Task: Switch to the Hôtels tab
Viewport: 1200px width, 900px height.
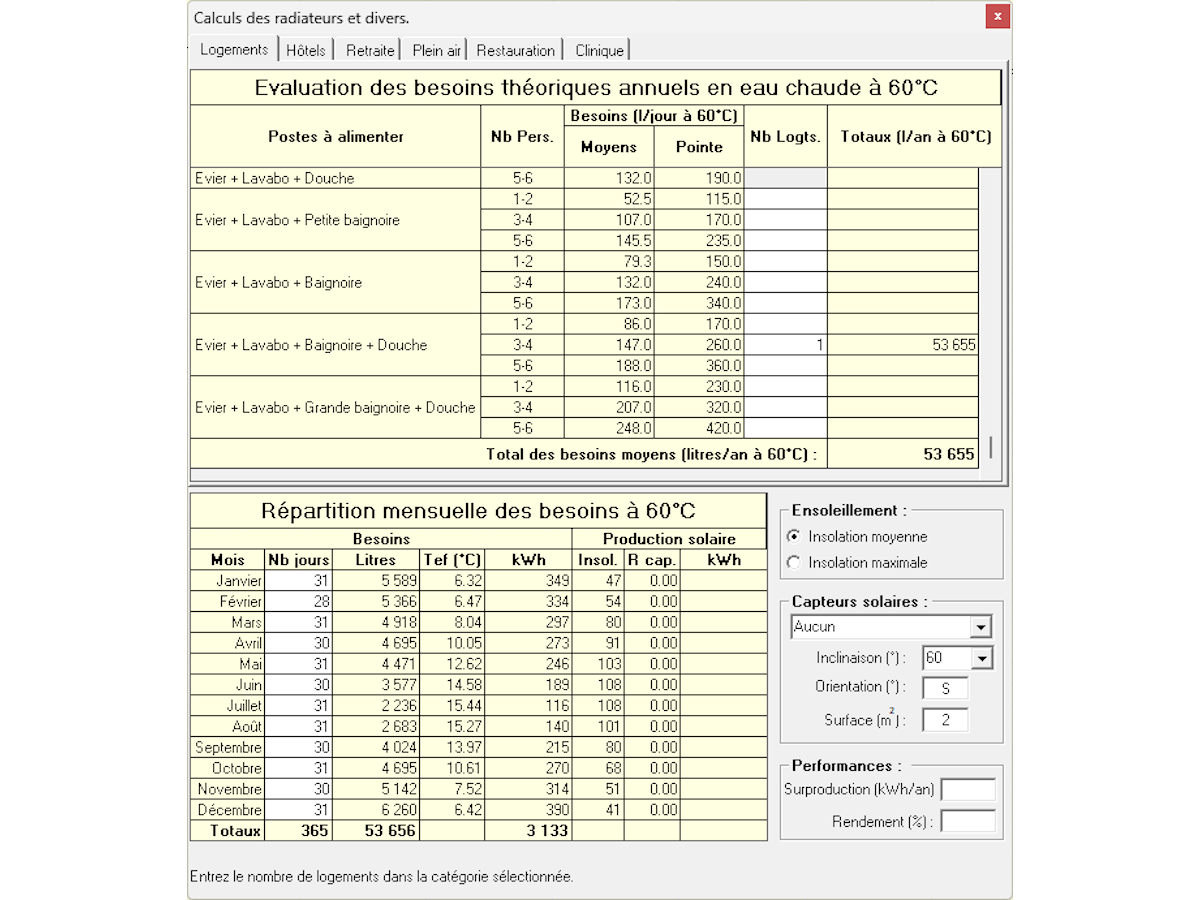Action: point(306,50)
